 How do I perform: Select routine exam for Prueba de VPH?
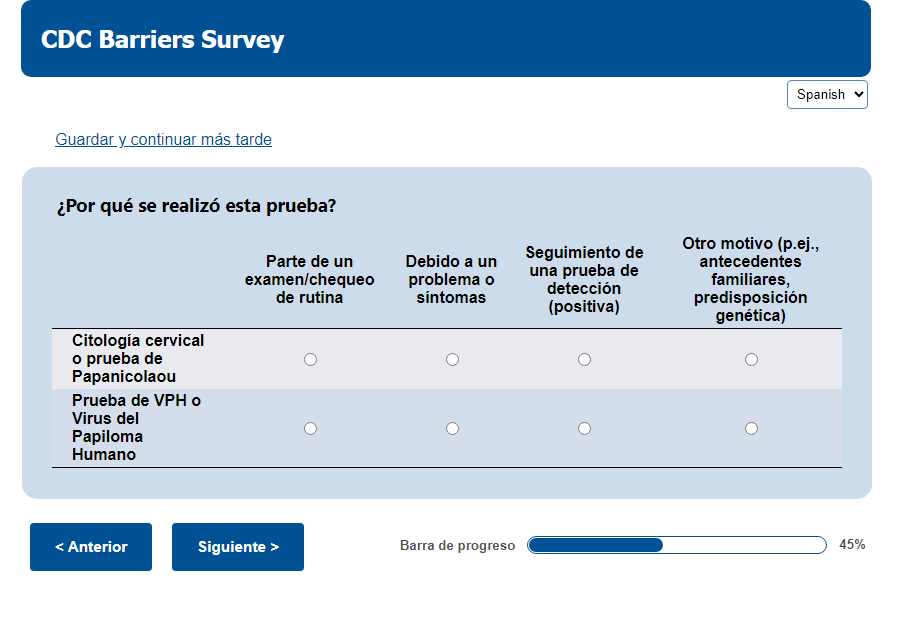point(310,428)
